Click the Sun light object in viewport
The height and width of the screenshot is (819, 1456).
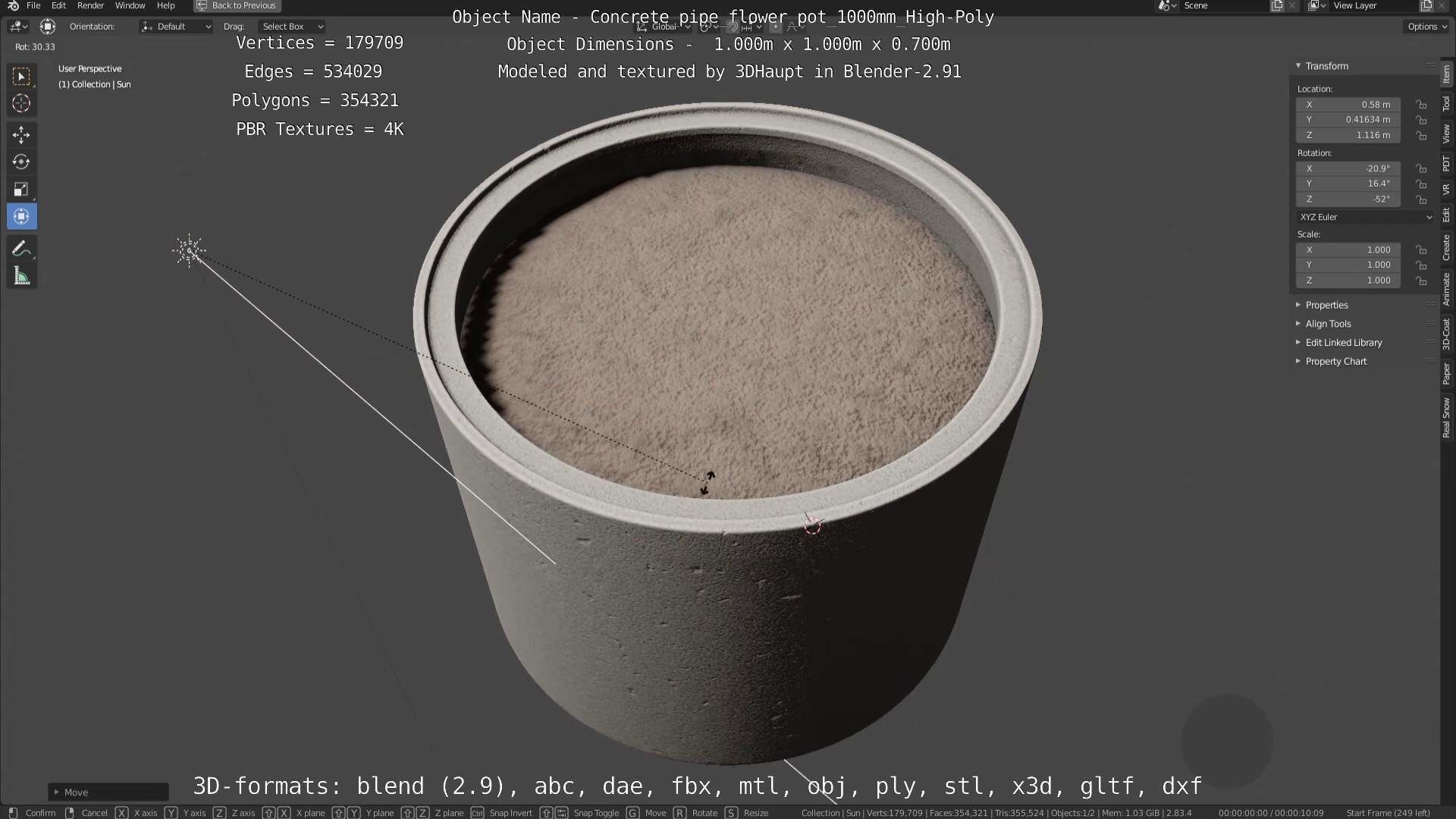click(x=189, y=250)
